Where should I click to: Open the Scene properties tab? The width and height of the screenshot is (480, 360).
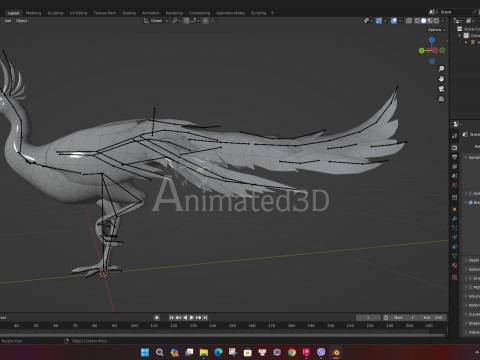pyautogui.click(x=454, y=175)
